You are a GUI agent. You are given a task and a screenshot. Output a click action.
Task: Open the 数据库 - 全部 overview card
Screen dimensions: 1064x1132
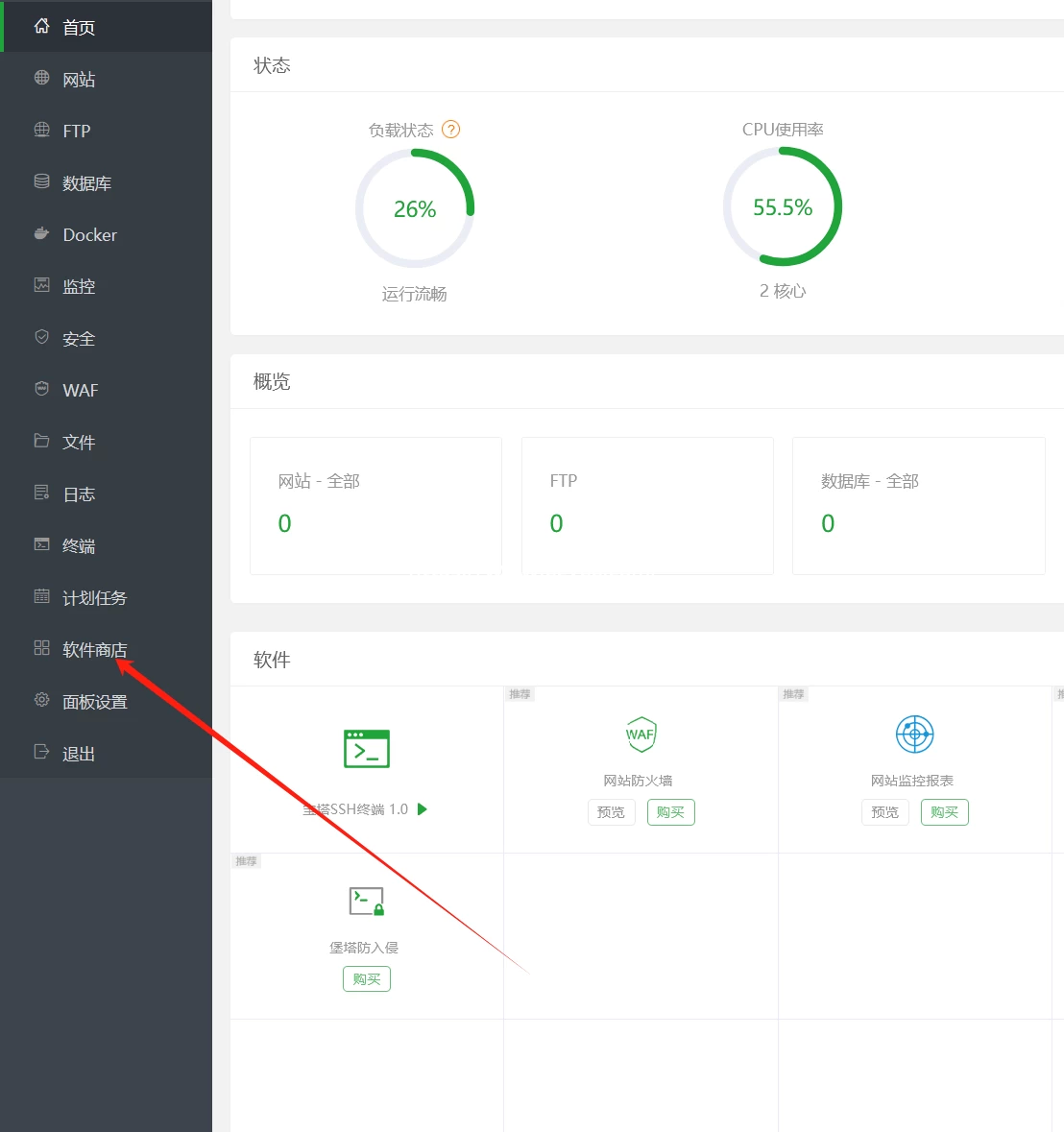(x=918, y=505)
